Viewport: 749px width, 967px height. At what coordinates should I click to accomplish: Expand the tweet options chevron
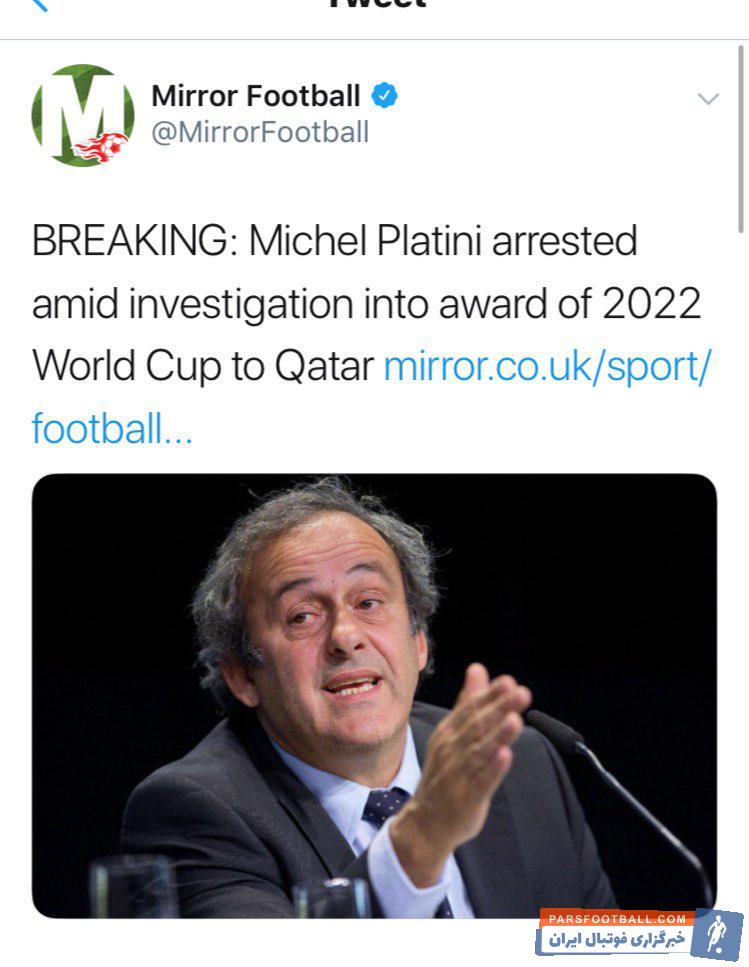coord(708,99)
